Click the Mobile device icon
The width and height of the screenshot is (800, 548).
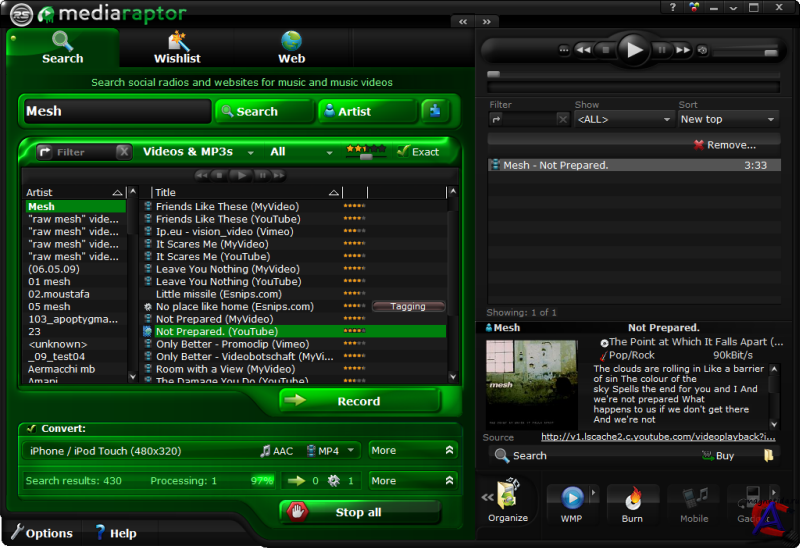[x=694, y=500]
